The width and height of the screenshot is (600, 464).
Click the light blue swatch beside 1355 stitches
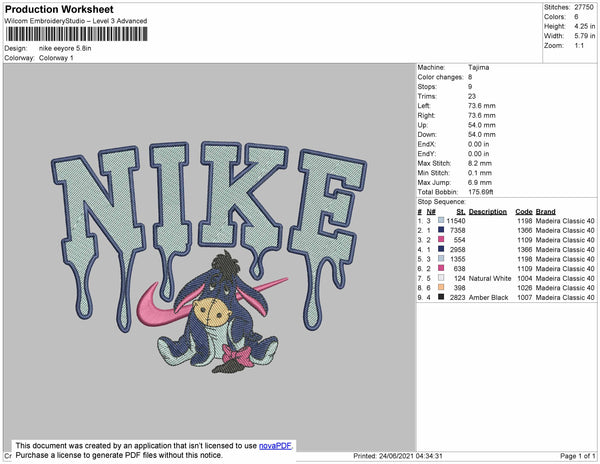pos(441,259)
